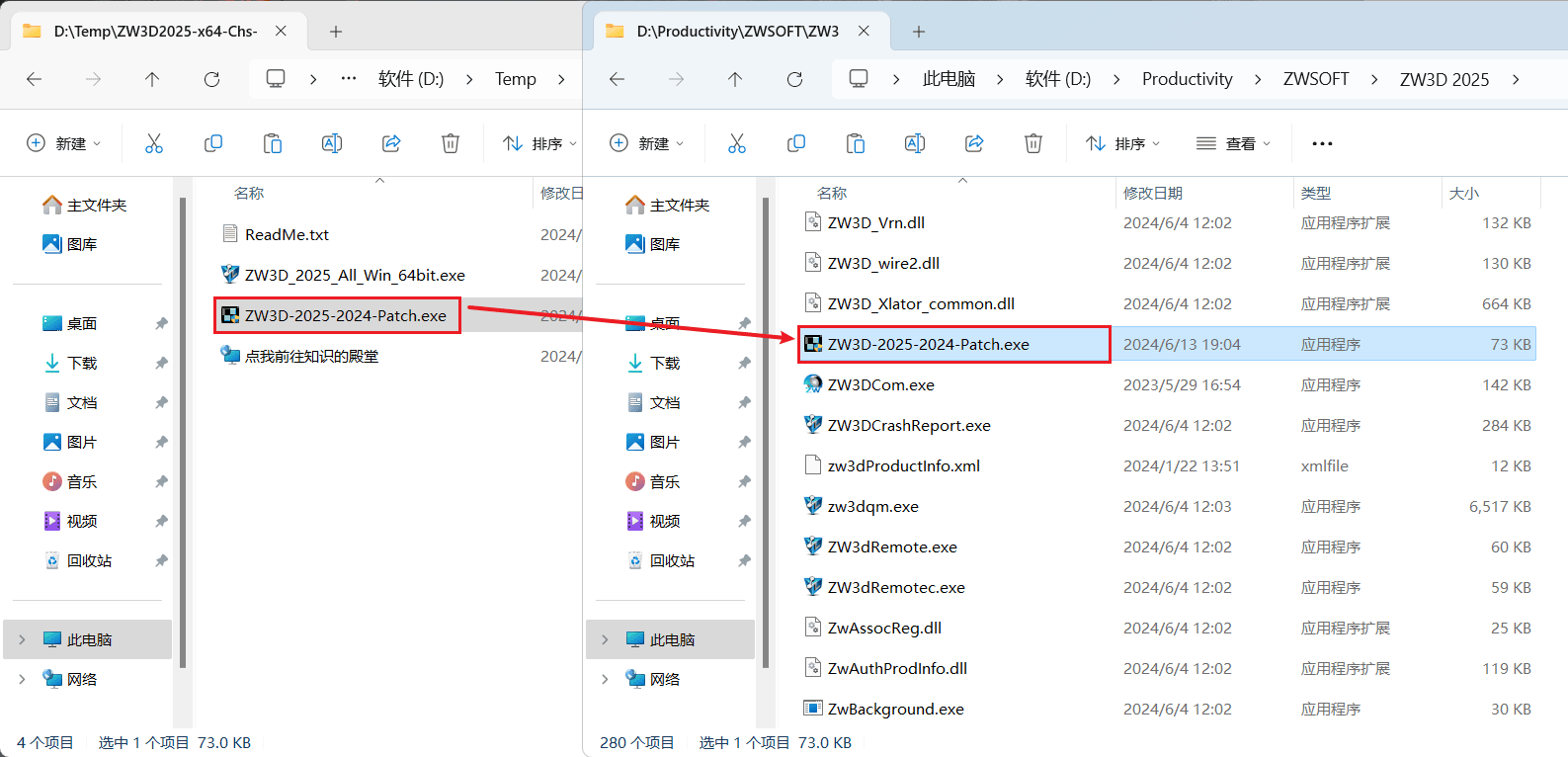Click Cut icon in left window toolbar
Image resolution: width=1568 pixels, height=757 pixels.
tap(154, 143)
